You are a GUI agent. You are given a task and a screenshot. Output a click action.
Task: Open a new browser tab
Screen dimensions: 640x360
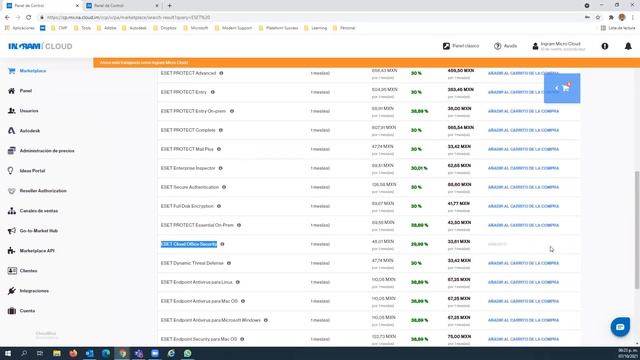169,6
